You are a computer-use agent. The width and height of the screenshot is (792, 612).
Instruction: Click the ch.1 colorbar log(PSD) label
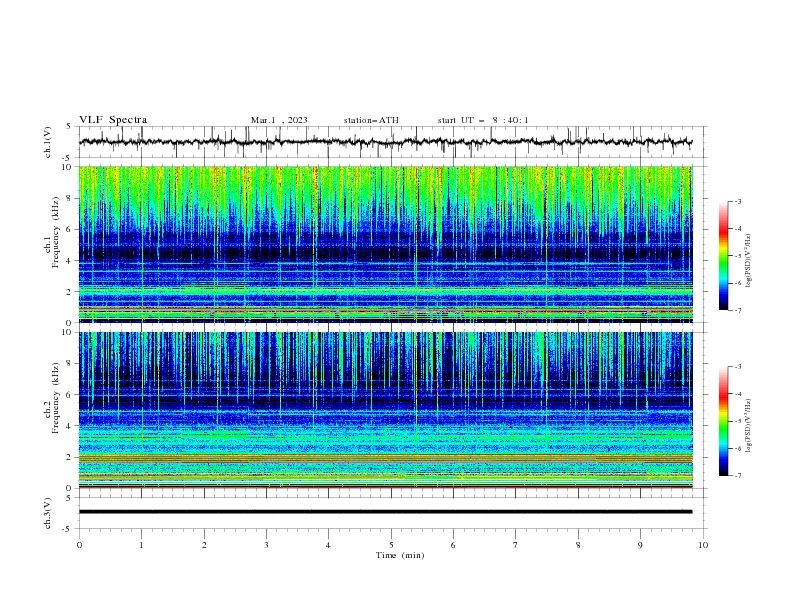749,261
